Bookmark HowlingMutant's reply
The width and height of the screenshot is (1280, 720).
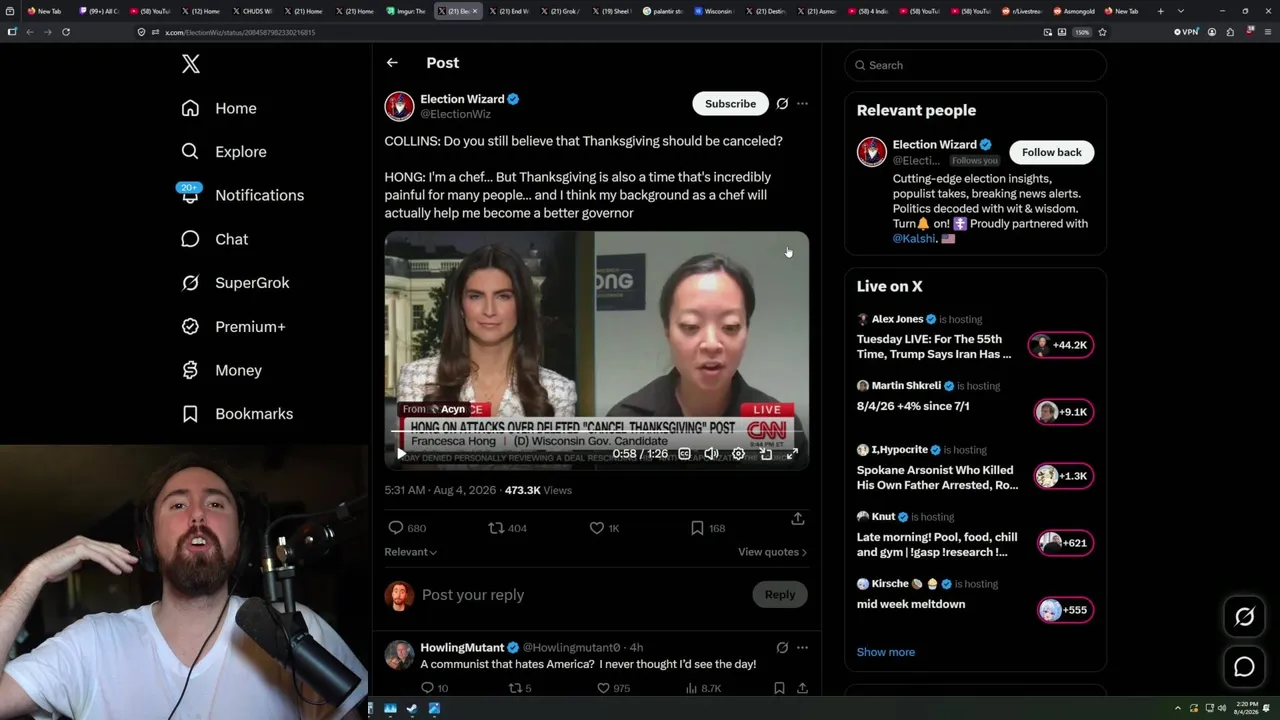(779, 688)
